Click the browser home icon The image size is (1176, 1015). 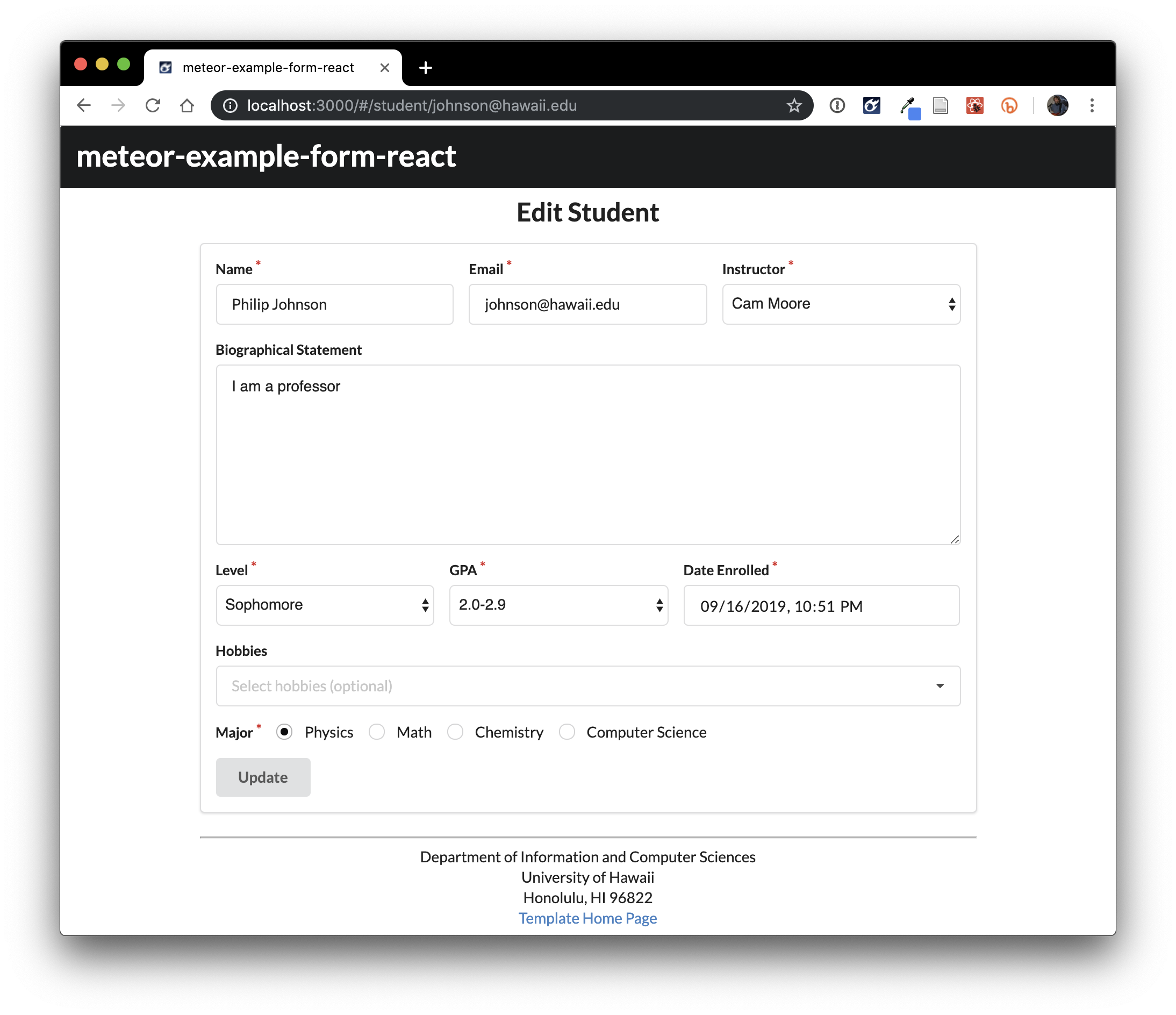(x=187, y=105)
